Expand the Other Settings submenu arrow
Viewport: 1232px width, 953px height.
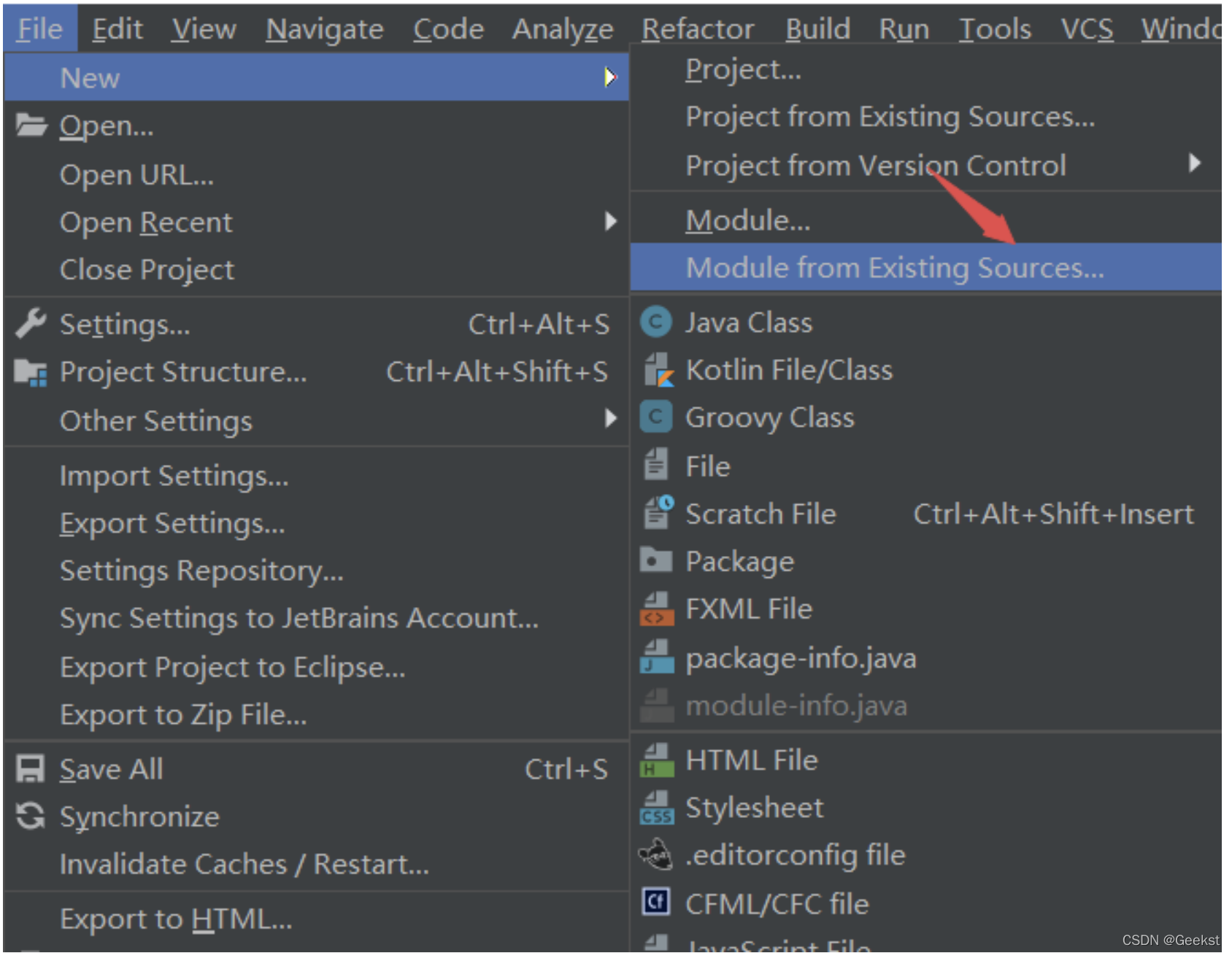(610, 418)
